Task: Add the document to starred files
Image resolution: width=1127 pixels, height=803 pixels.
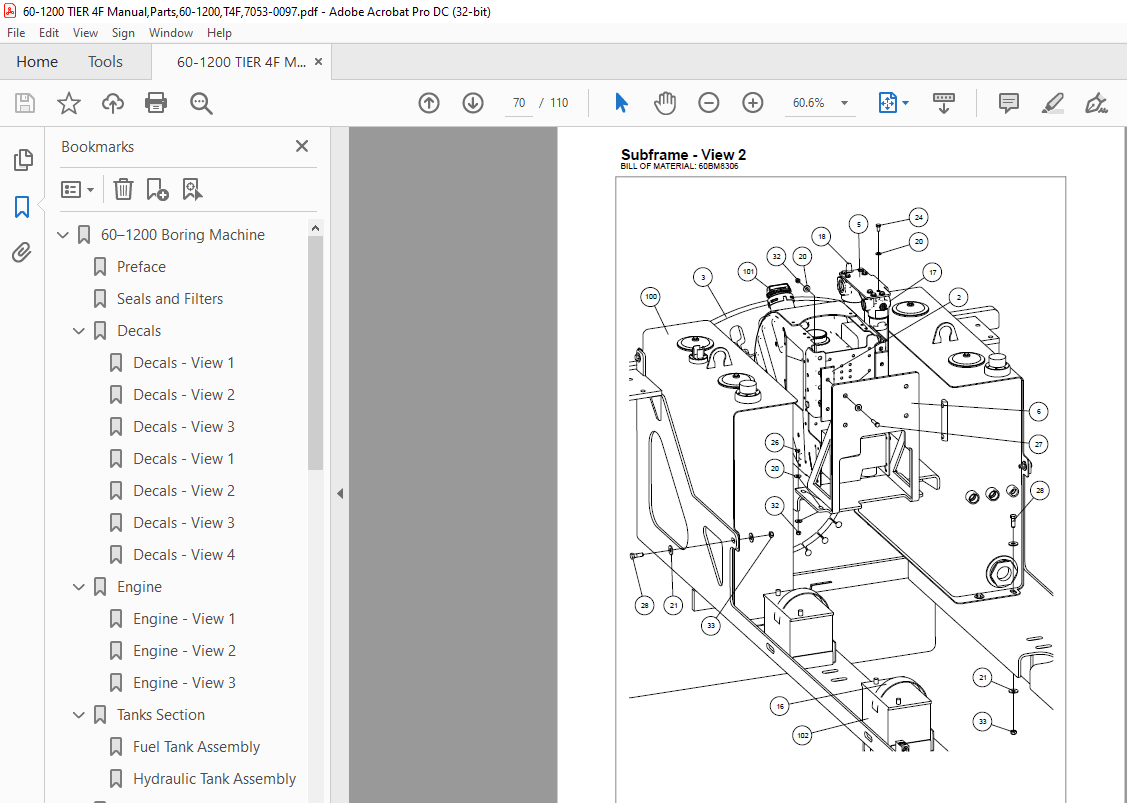Action: click(x=69, y=103)
